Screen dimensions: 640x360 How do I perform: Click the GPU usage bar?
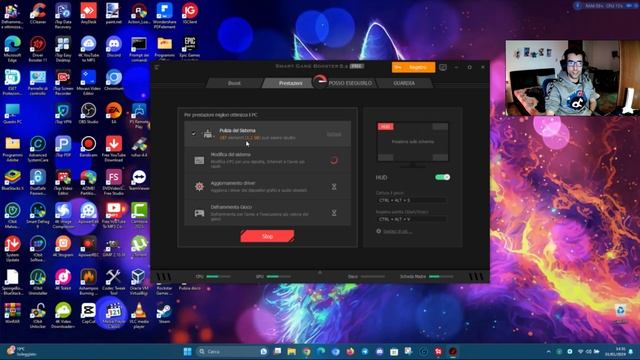pyautogui.click(x=279, y=276)
